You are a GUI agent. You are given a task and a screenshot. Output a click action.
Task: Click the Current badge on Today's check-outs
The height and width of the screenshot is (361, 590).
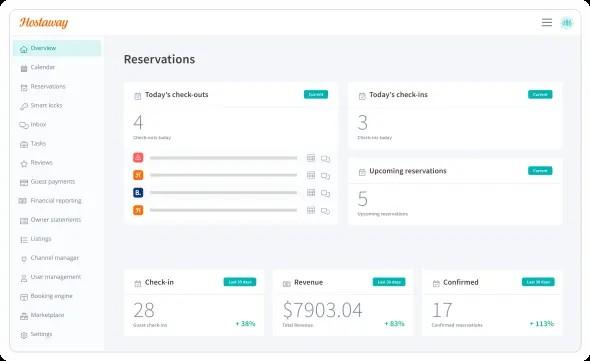[x=316, y=94]
